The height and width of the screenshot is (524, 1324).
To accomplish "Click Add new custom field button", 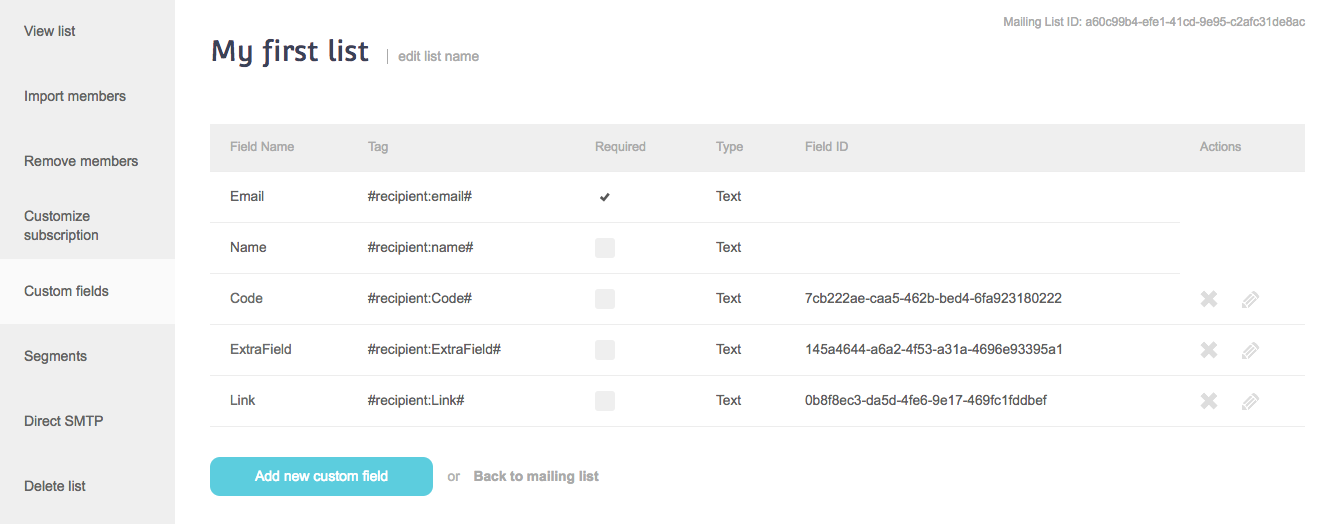I will click(x=321, y=476).
